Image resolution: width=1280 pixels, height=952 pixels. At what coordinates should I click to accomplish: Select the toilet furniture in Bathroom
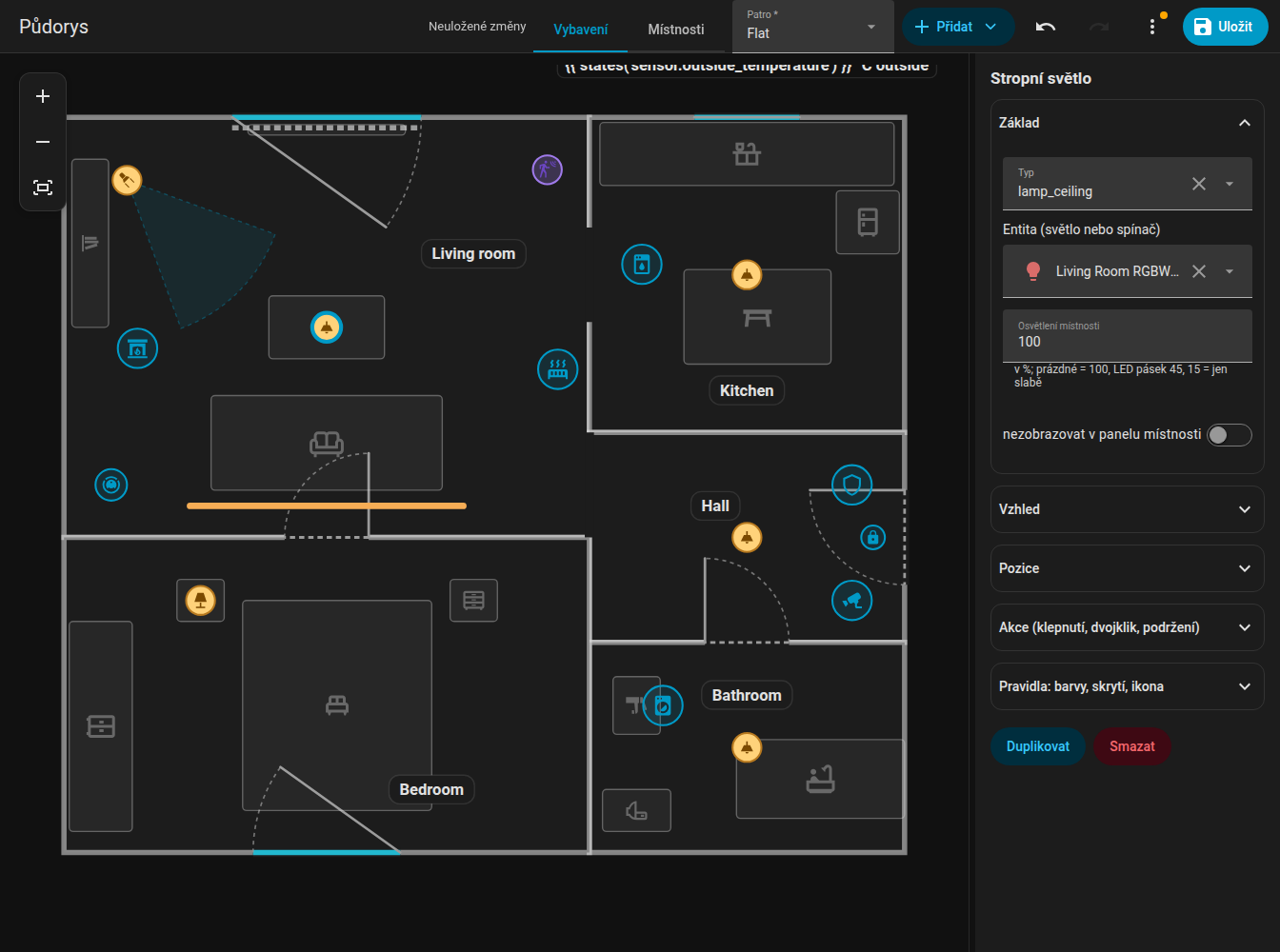coord(637,811)
